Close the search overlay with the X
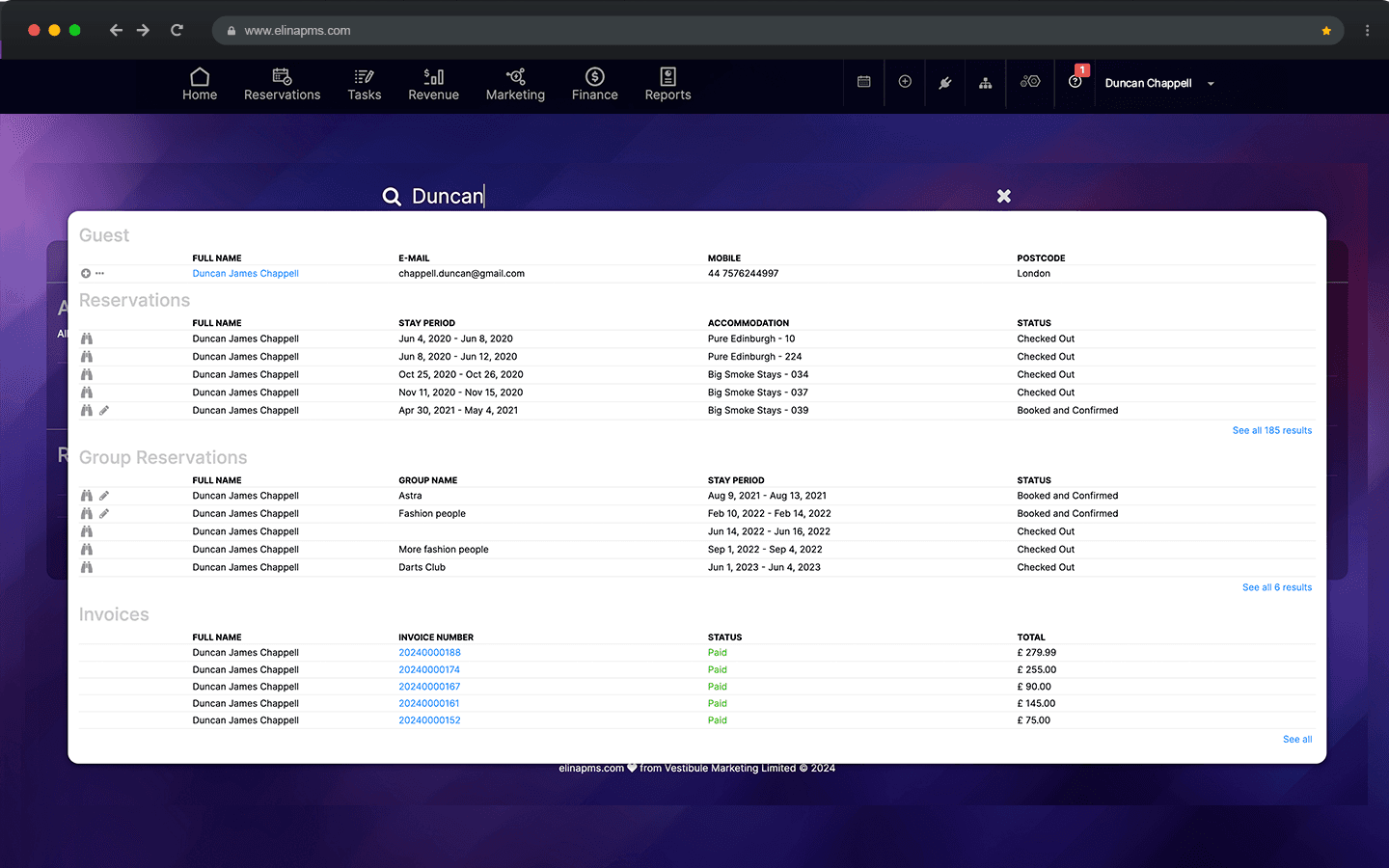The image size is (1389, 868). pyautogui.click(x=1004, y=196)
